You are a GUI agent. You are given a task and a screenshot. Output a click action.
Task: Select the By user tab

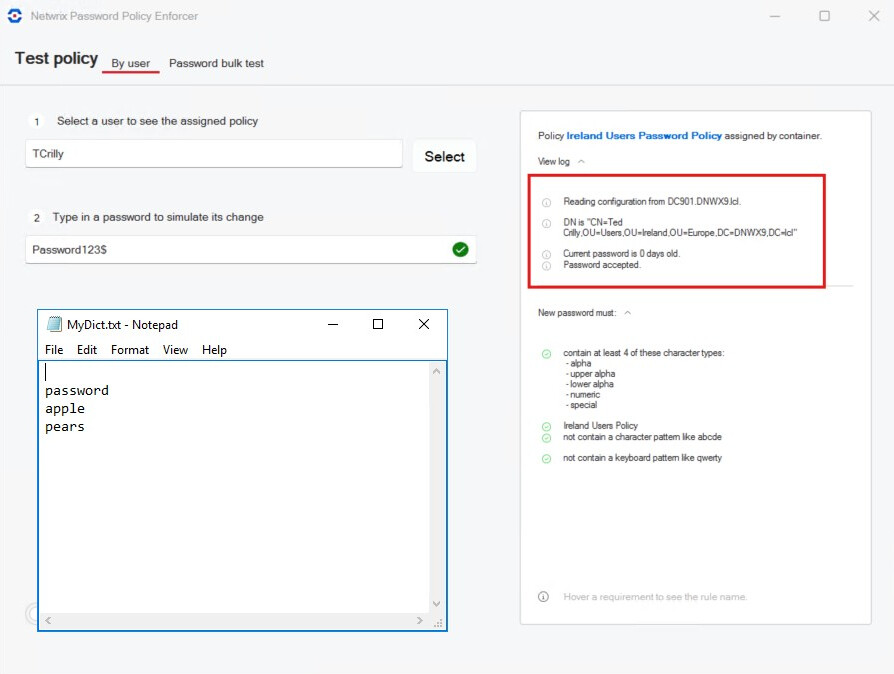[131, 63]
